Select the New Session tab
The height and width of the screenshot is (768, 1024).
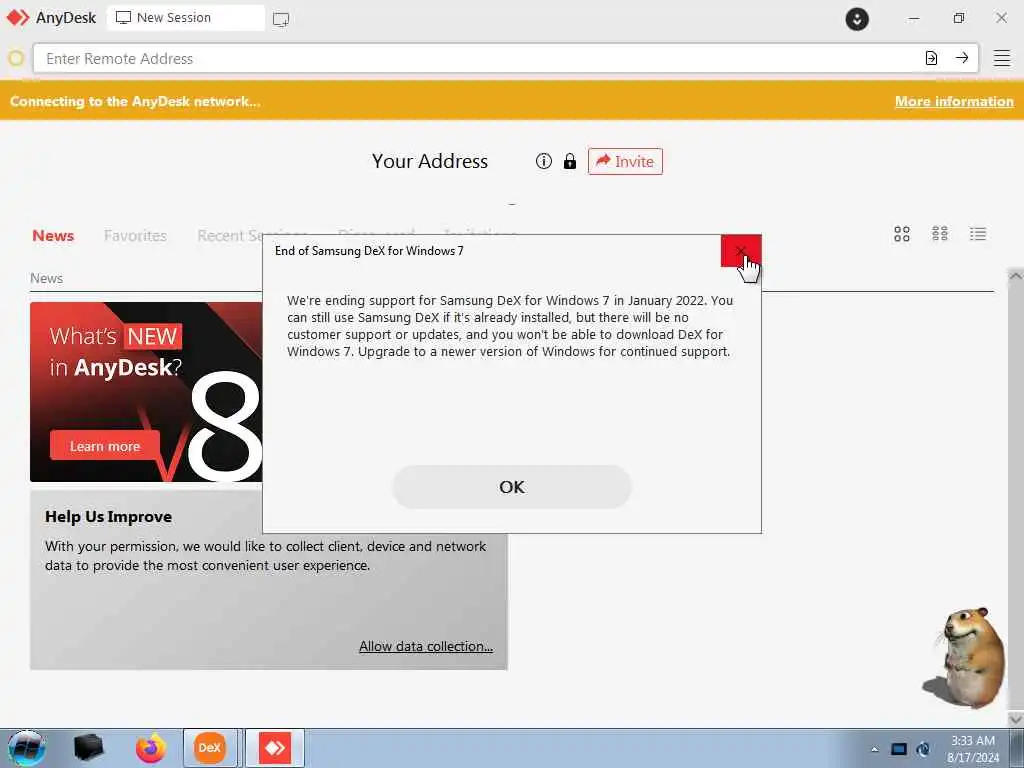[x=186, y=18]
